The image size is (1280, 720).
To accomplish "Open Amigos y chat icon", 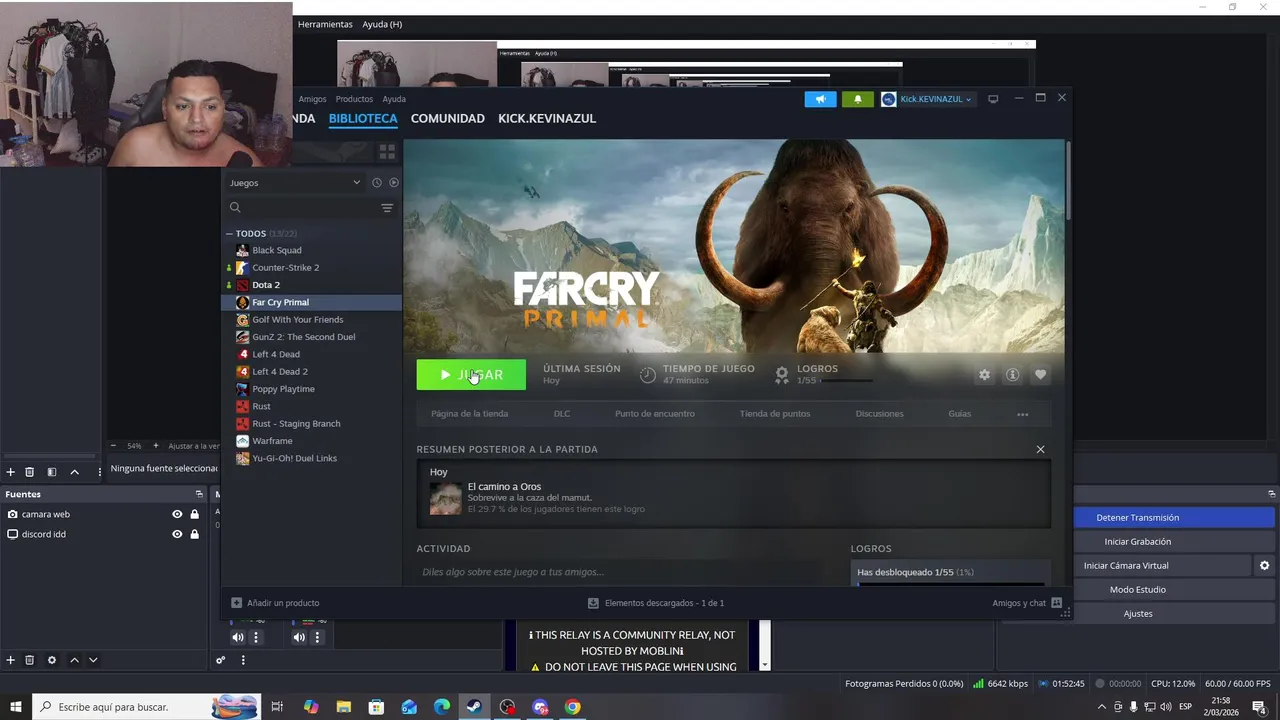I will pyautogui.click(x=1056, y=603).
